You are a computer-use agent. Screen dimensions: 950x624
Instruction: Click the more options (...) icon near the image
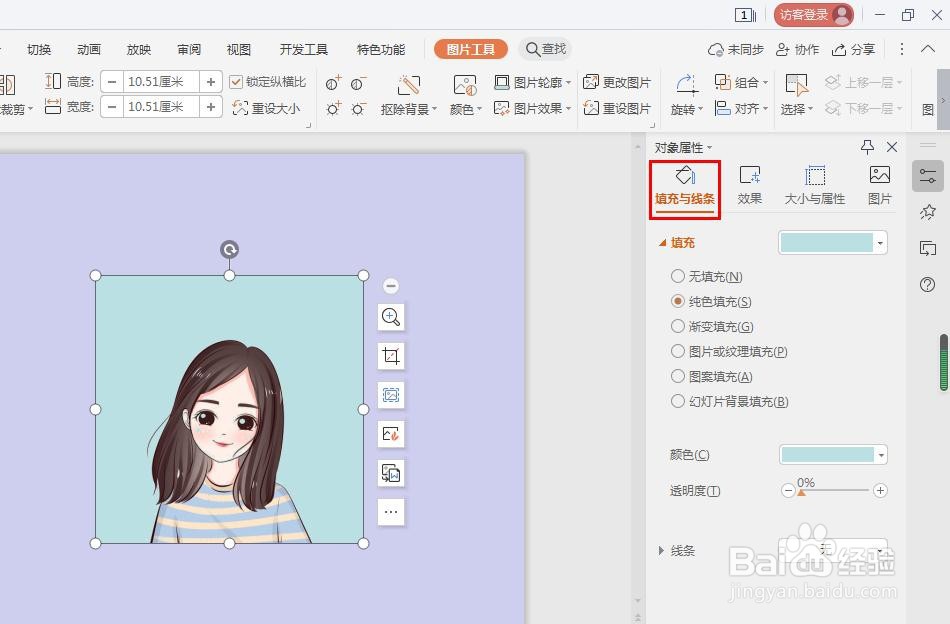click(x=391, y=512)
